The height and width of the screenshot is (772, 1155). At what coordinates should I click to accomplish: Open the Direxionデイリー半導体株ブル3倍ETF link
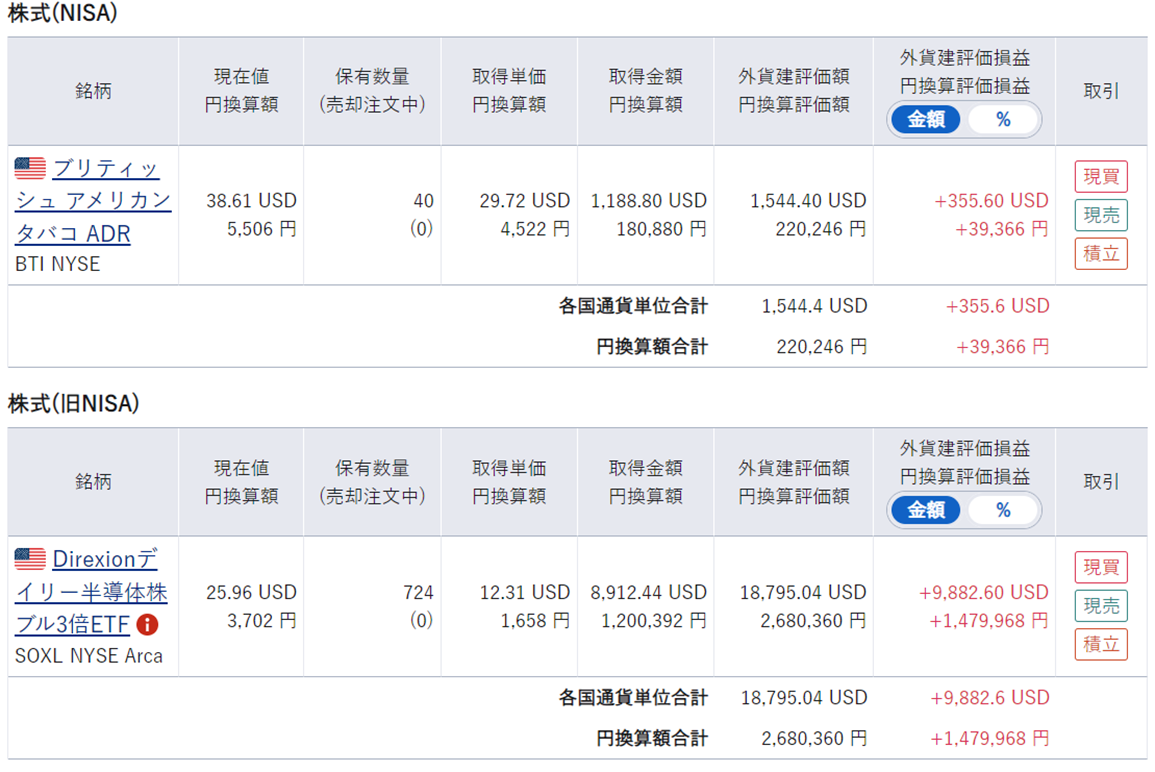91,592
